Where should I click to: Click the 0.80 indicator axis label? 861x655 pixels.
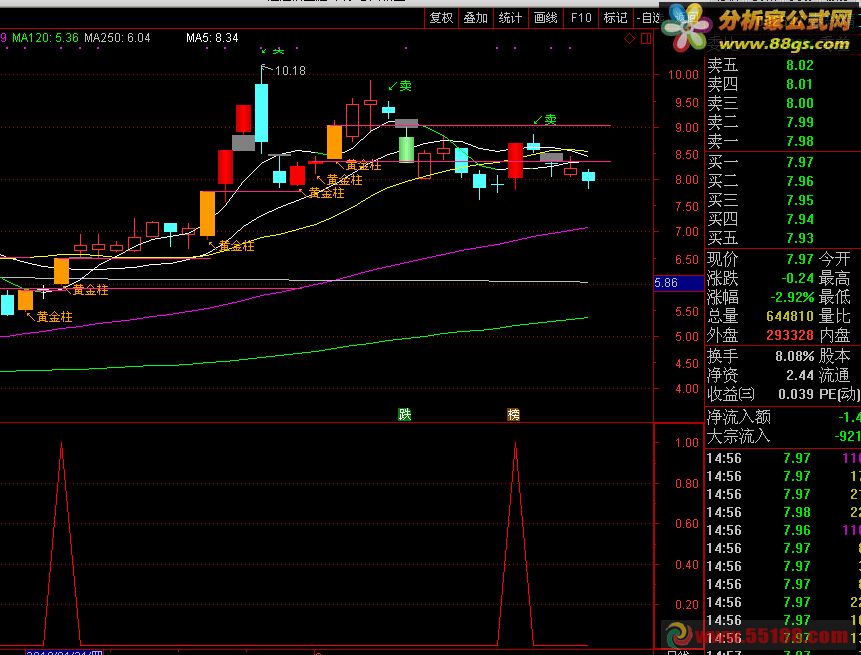click(687, 484)
